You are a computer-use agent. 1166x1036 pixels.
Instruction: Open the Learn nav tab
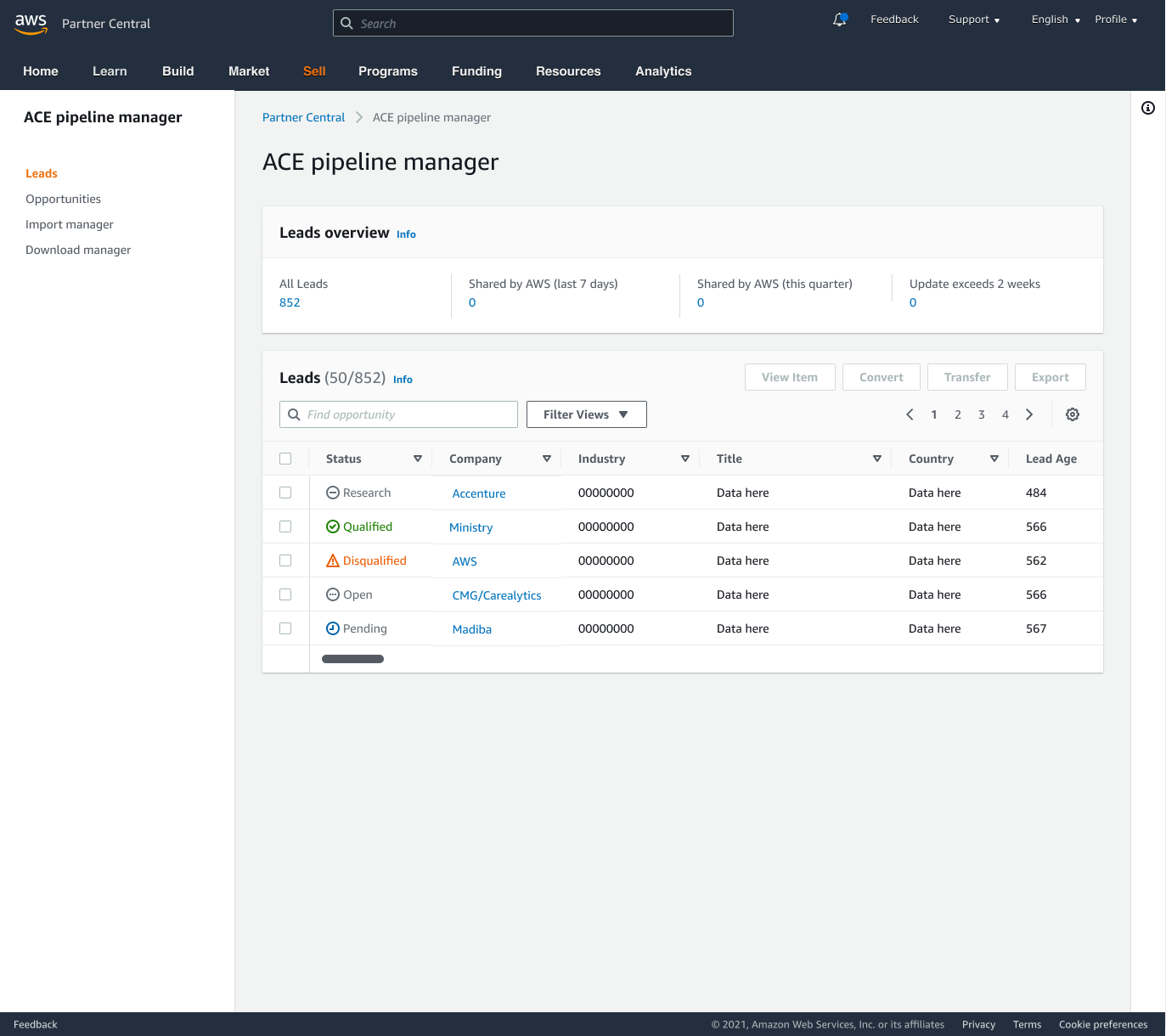(x=110, y=71)
